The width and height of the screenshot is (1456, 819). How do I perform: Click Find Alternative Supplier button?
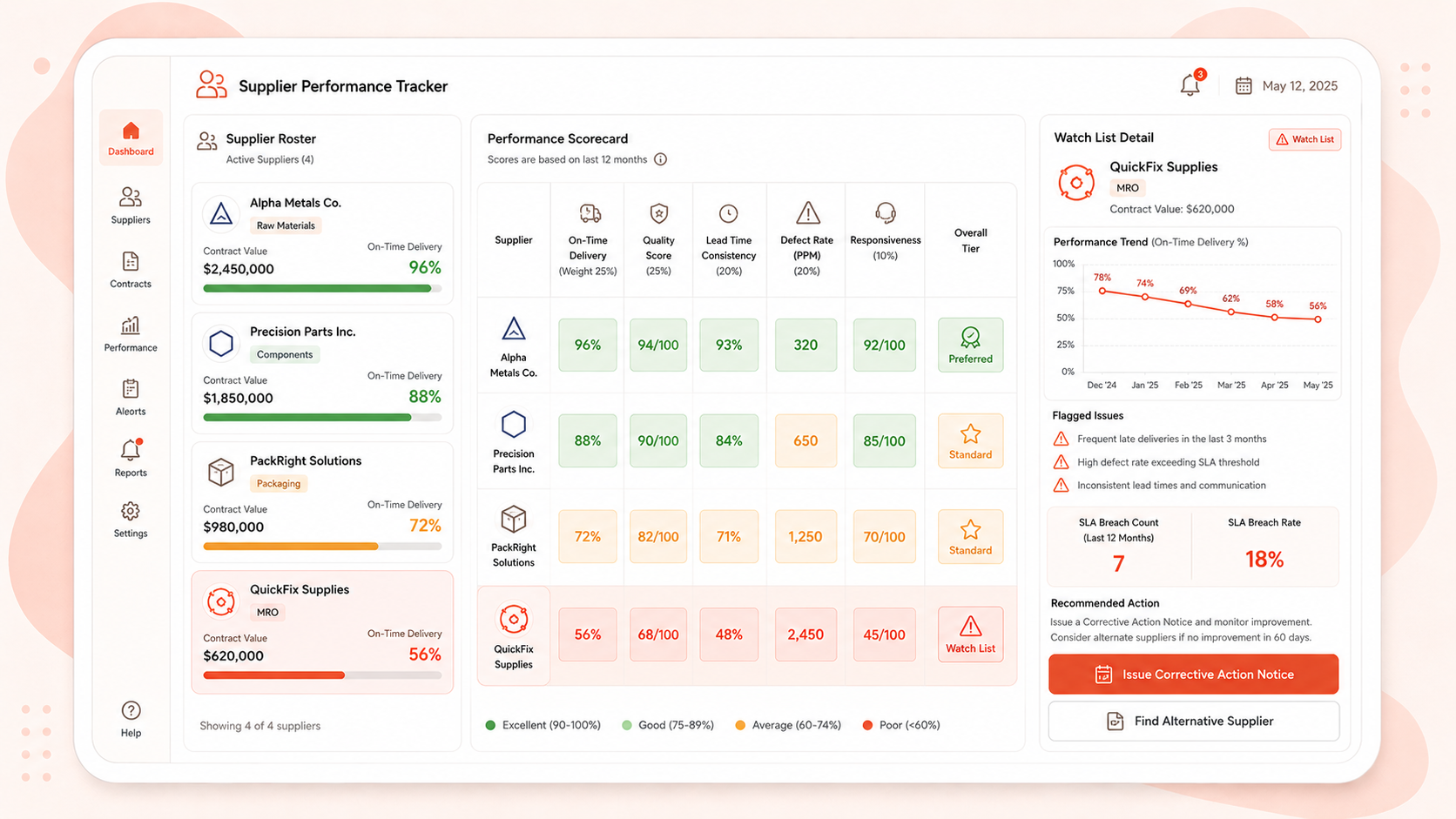click(x=1193, y=722)
